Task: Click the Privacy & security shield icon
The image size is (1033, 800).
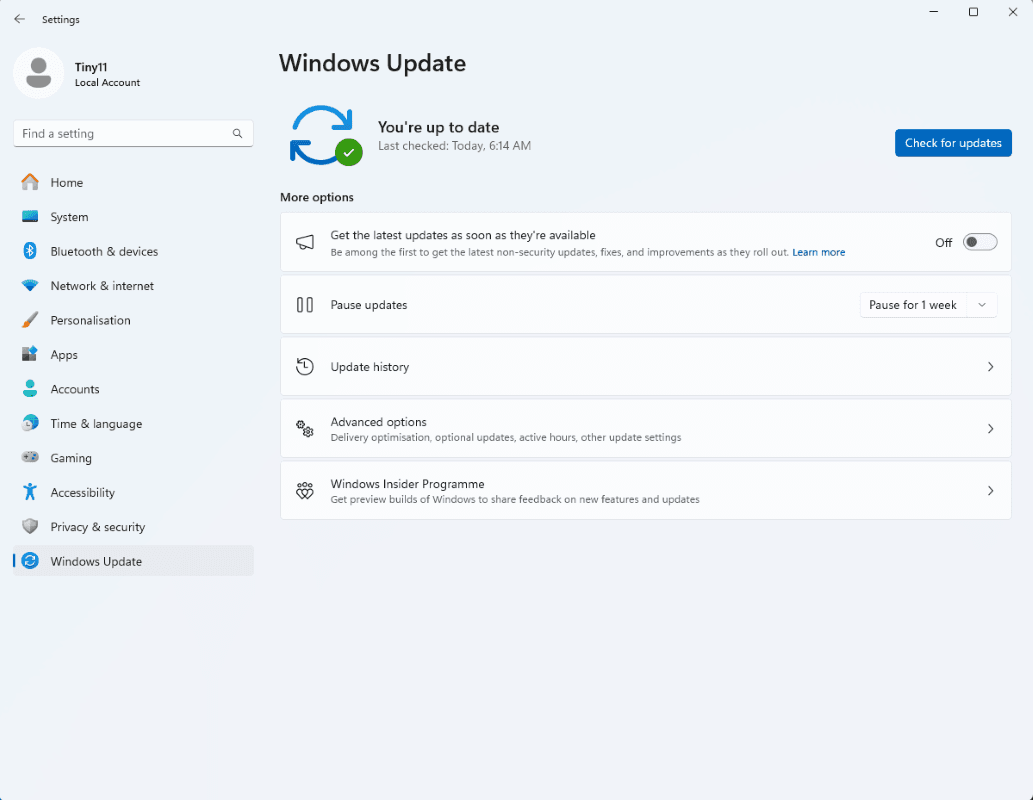Action: pyautogui.click(x=30, y=527)
